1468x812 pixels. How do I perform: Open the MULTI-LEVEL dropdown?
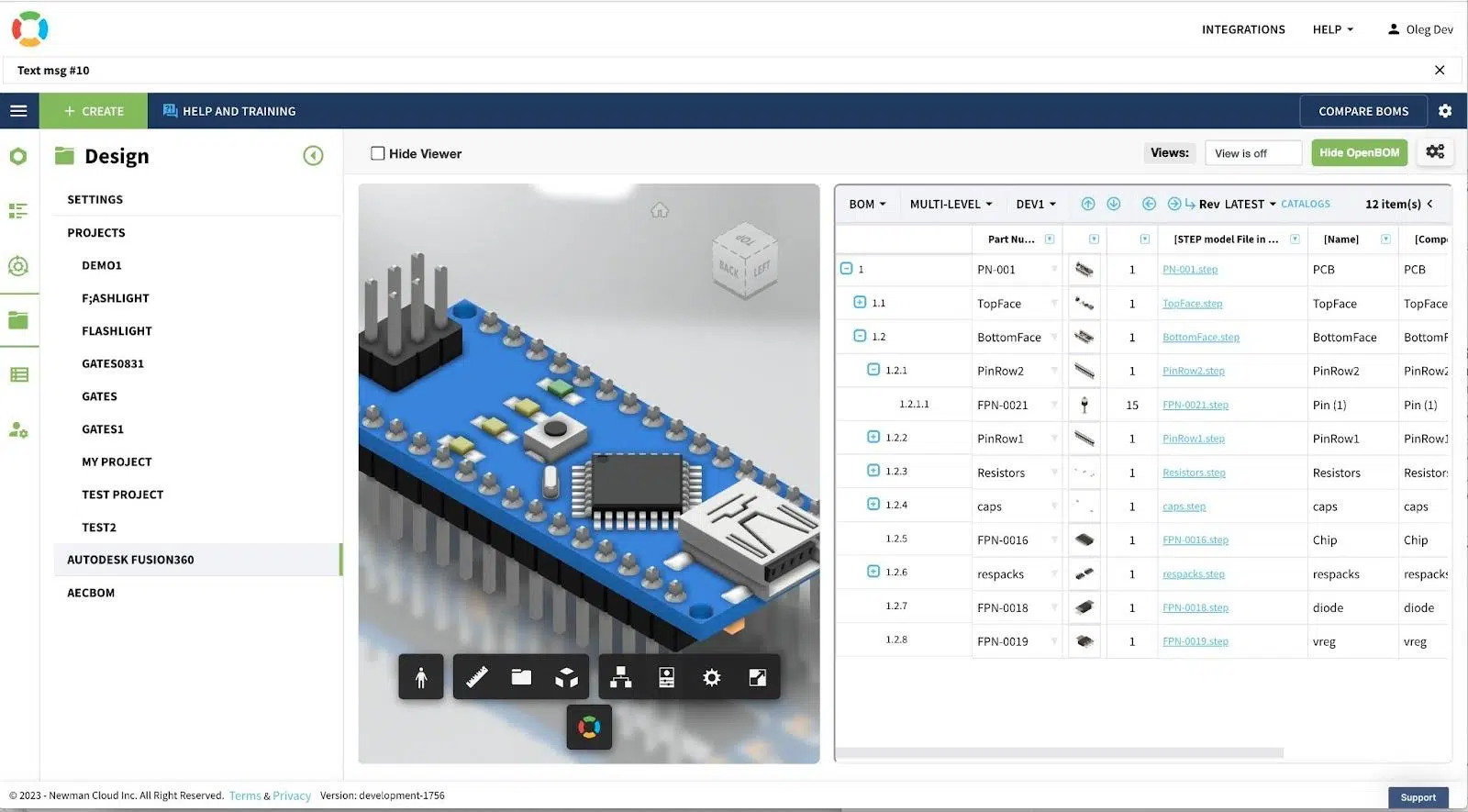[x=951, y=204]
